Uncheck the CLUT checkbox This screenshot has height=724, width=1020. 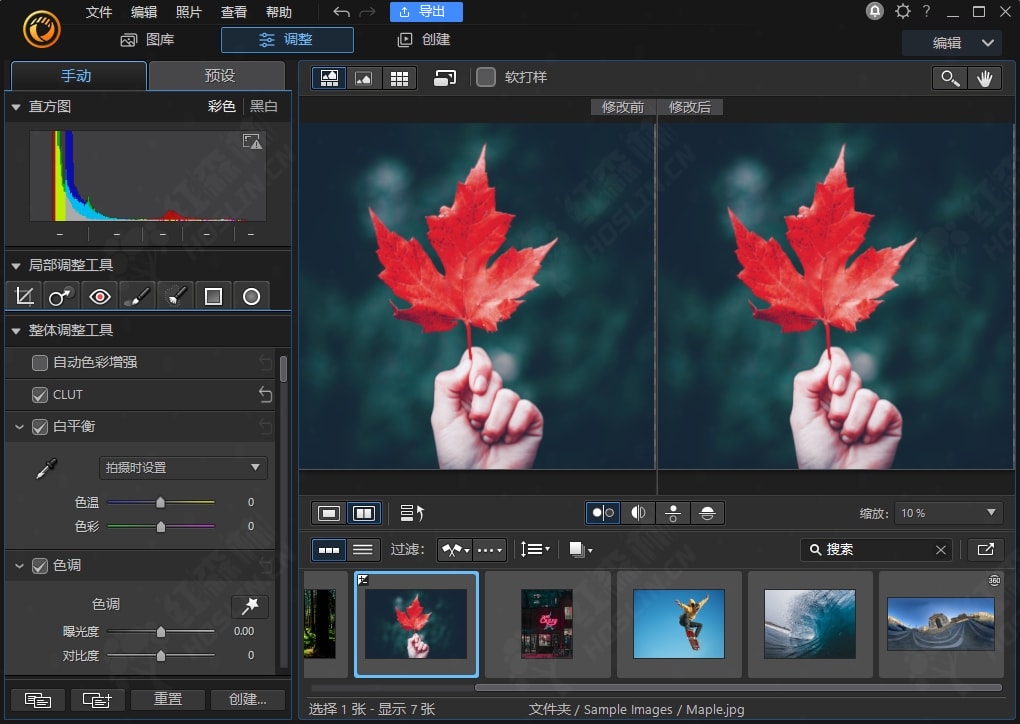pyautogui.click(x=40, y=394)
